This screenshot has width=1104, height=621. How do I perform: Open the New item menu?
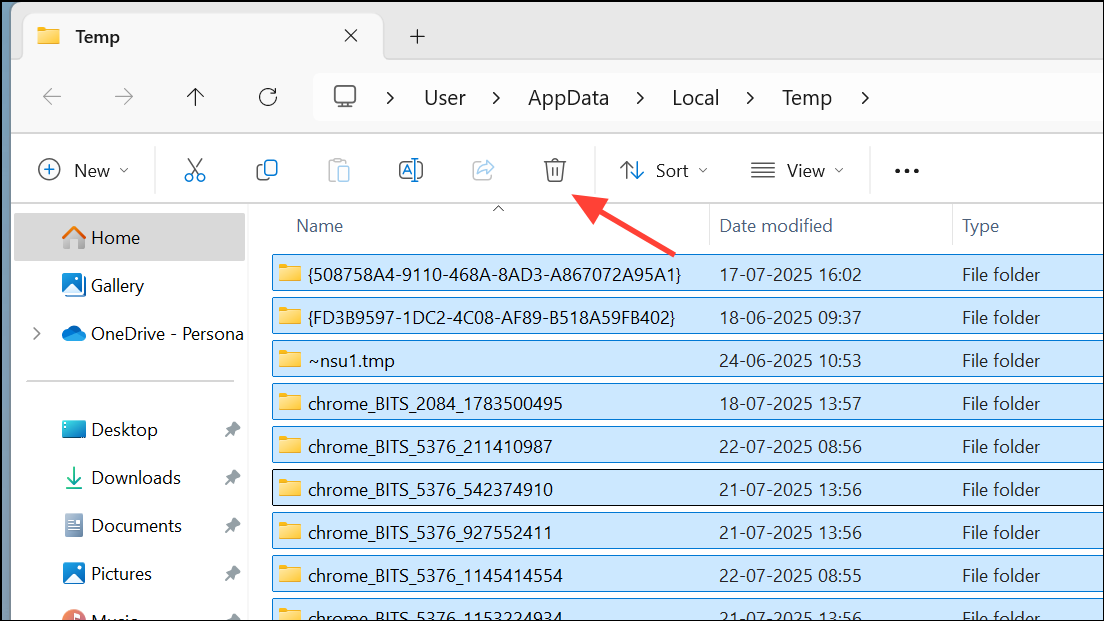84,170
